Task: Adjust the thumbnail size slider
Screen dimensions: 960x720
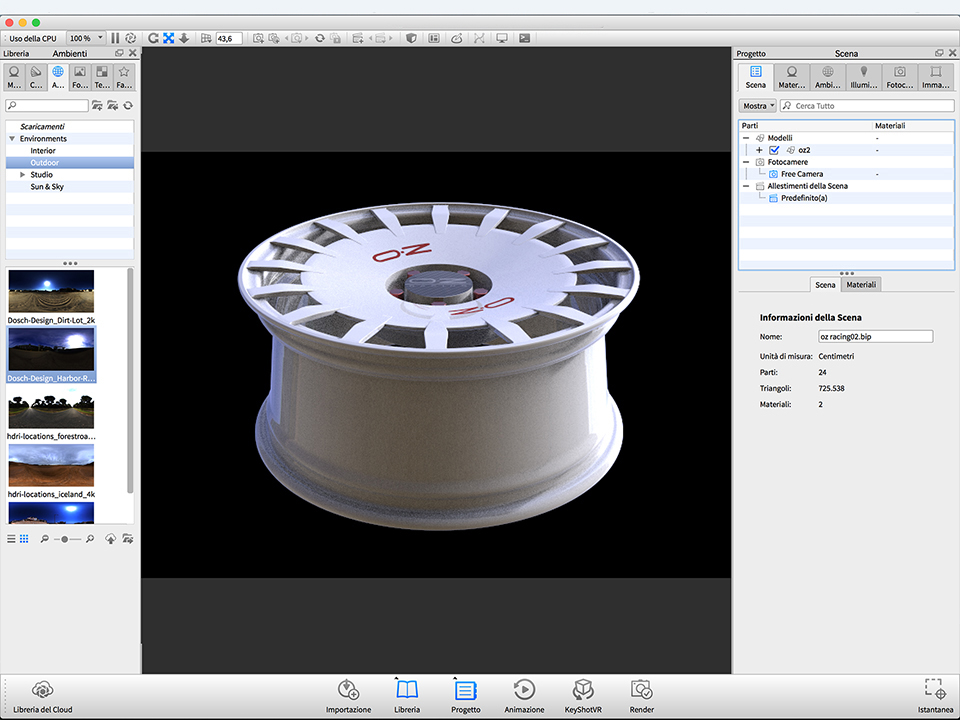Action: tap(66, 539)
